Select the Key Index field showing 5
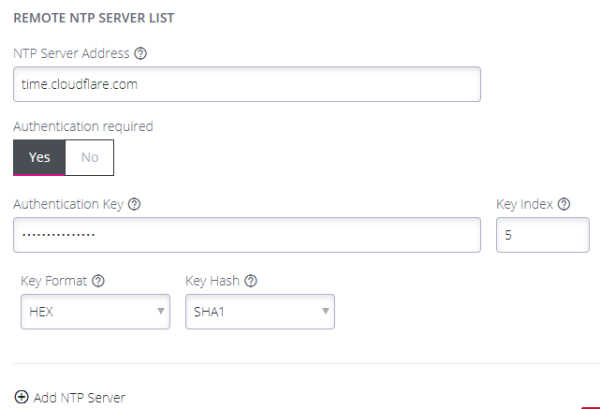Image resolution: width=600 pixels, height=409 pixels. [543, 235]
